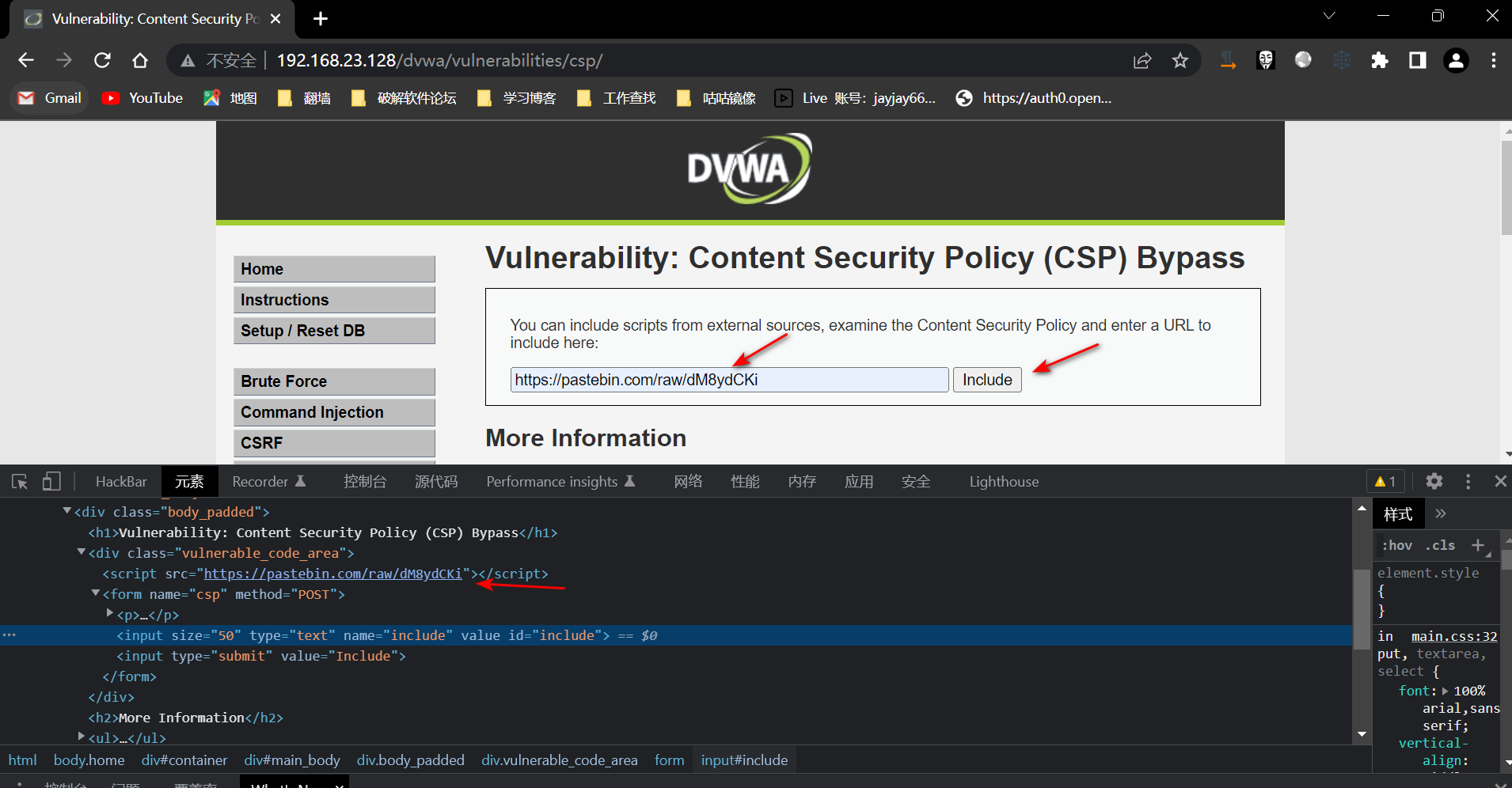
Task: Open DevTools settings gear
Action: click(1434, 481)
